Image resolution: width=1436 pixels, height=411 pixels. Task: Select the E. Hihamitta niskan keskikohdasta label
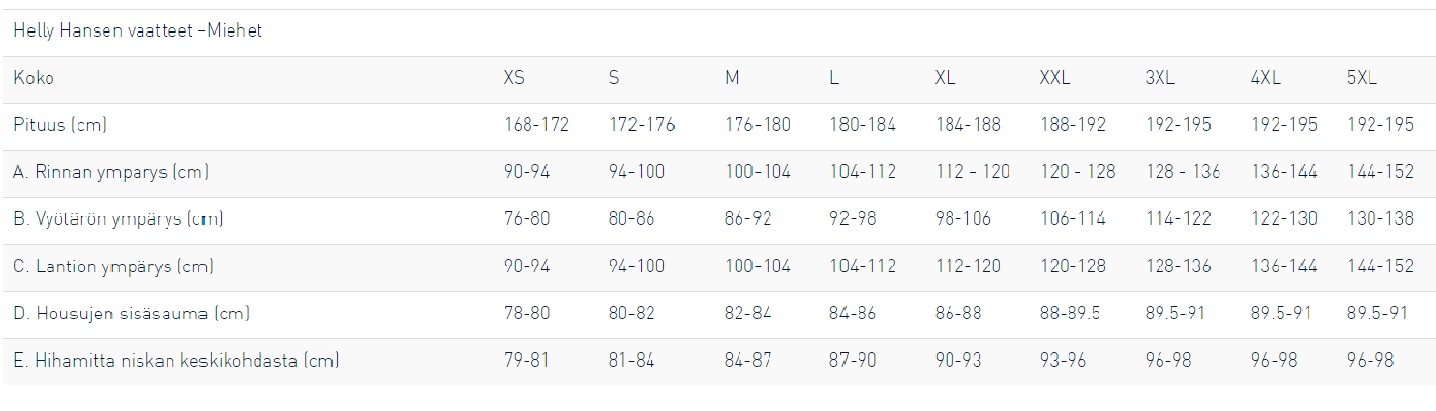176,360
